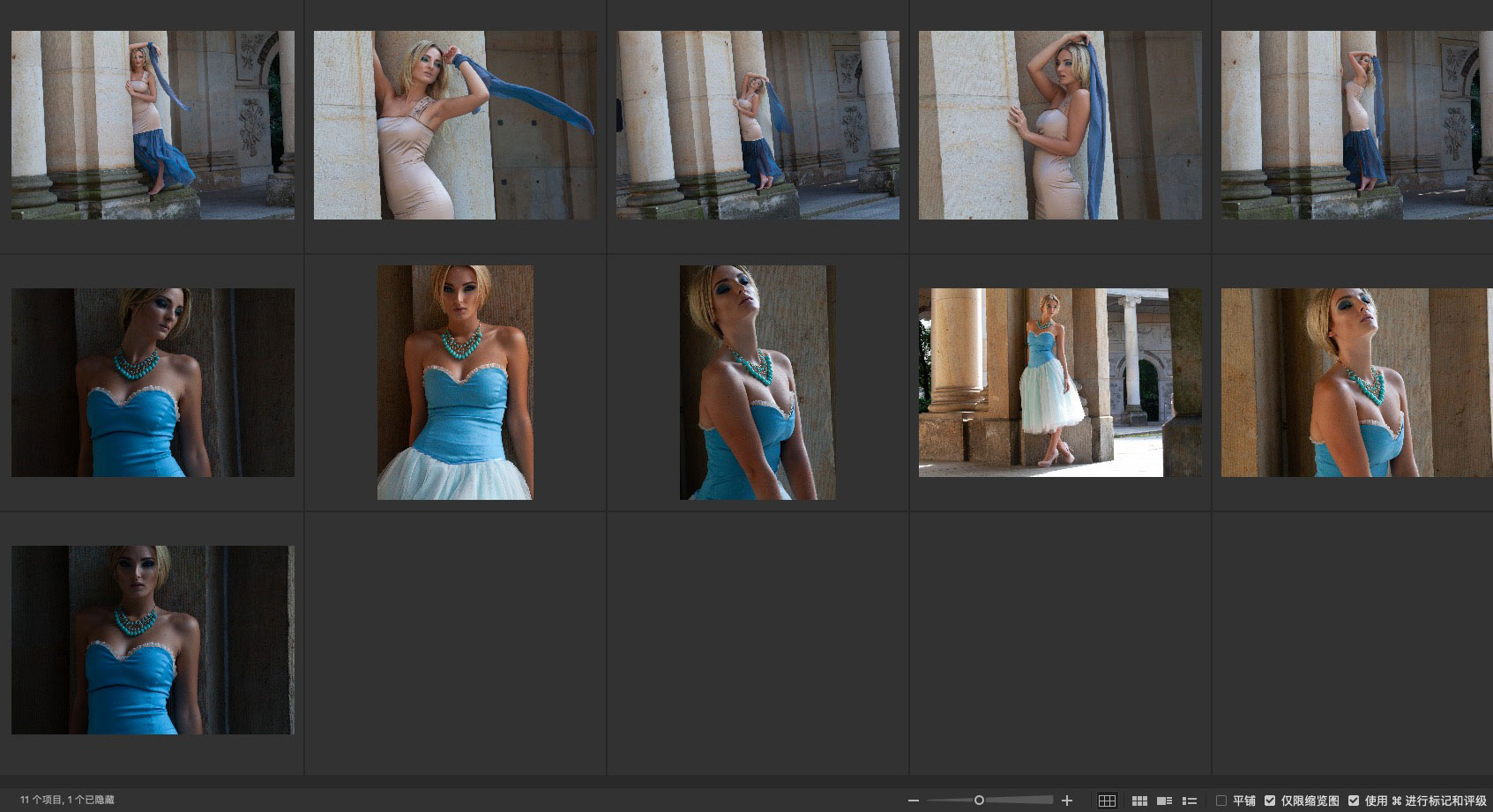Select the only thumbnail in the bottom row
This screenshot has width=1493, height=812.
[x=153, y=640]
